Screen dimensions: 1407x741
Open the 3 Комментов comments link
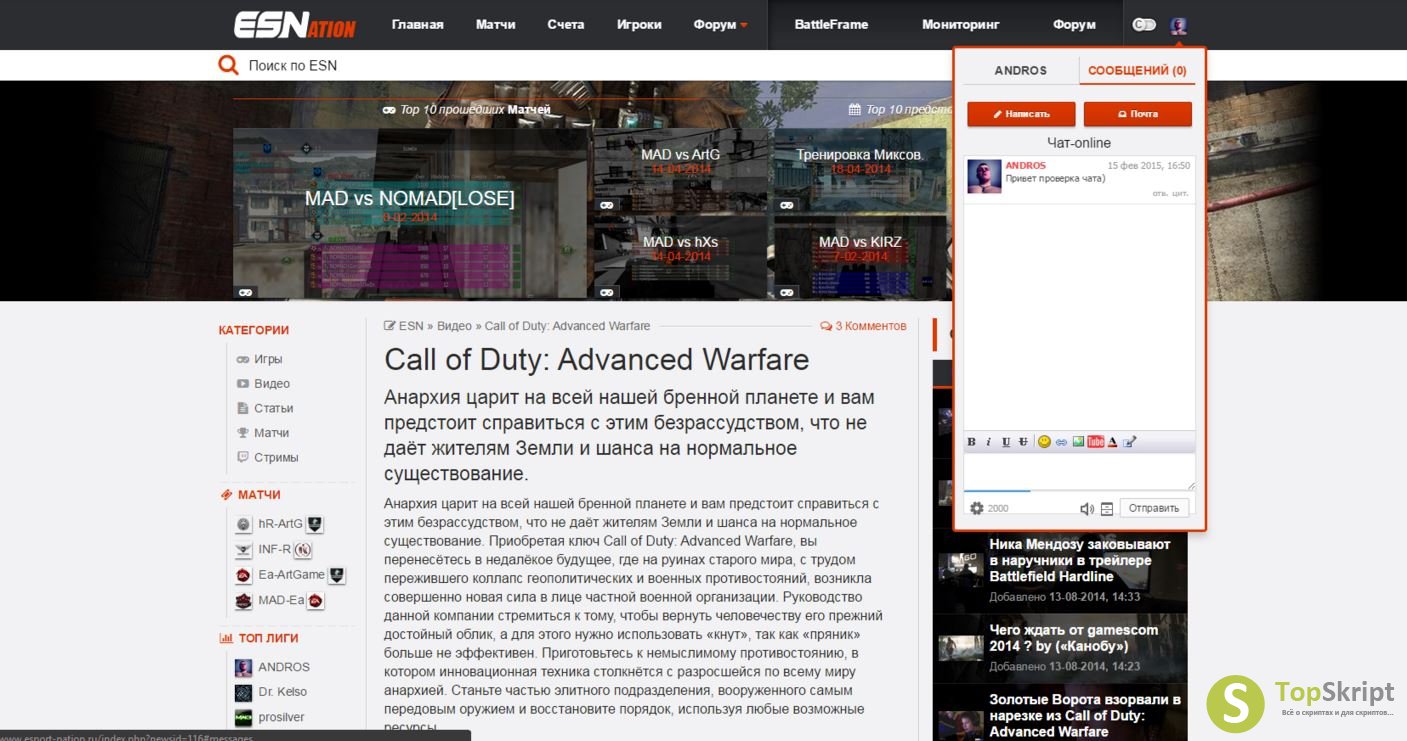coord(863,326)
